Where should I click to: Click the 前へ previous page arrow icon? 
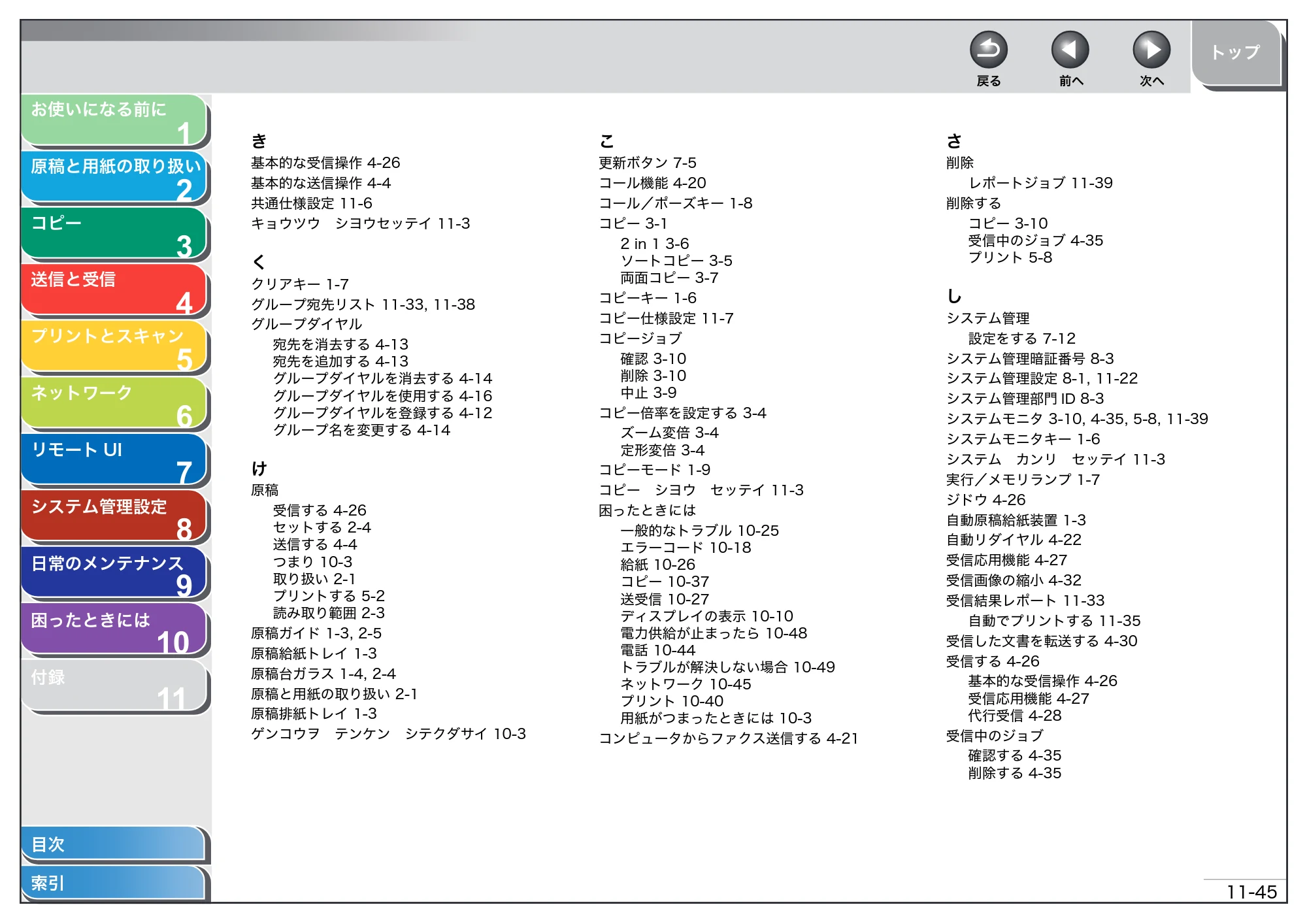[x=1070, y=50]
